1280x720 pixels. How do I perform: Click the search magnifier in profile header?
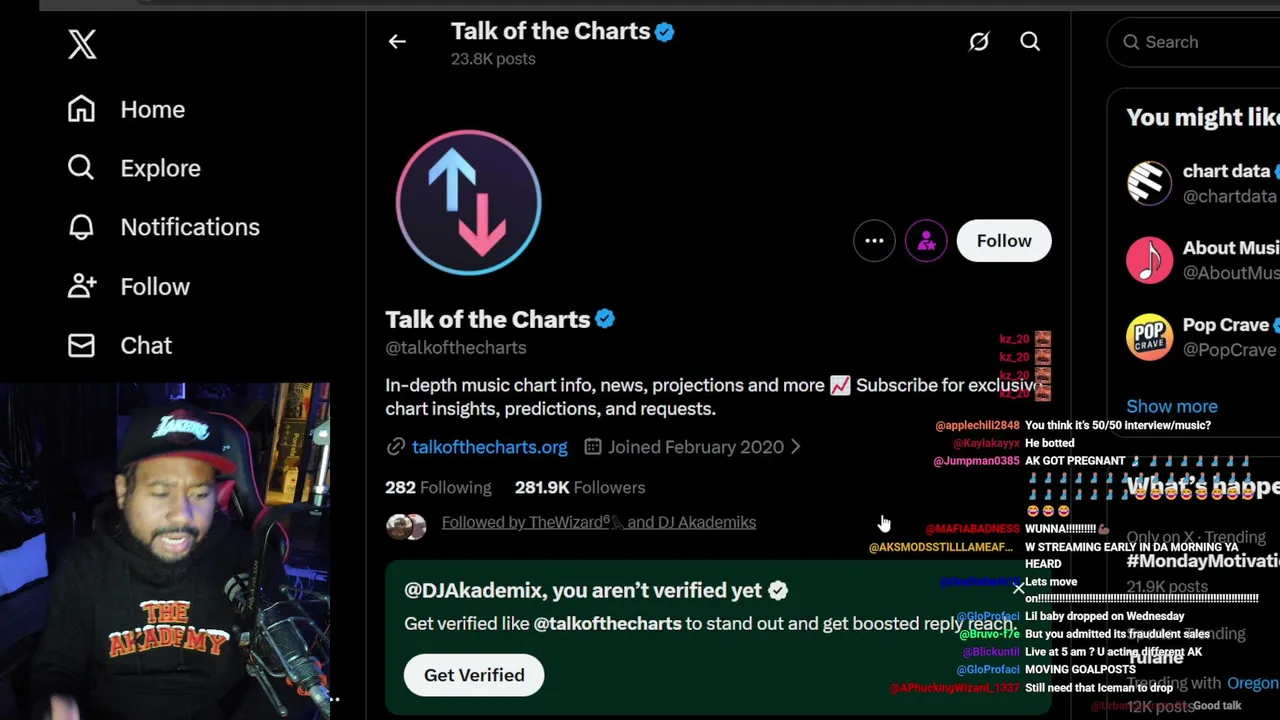point(1030,42)
